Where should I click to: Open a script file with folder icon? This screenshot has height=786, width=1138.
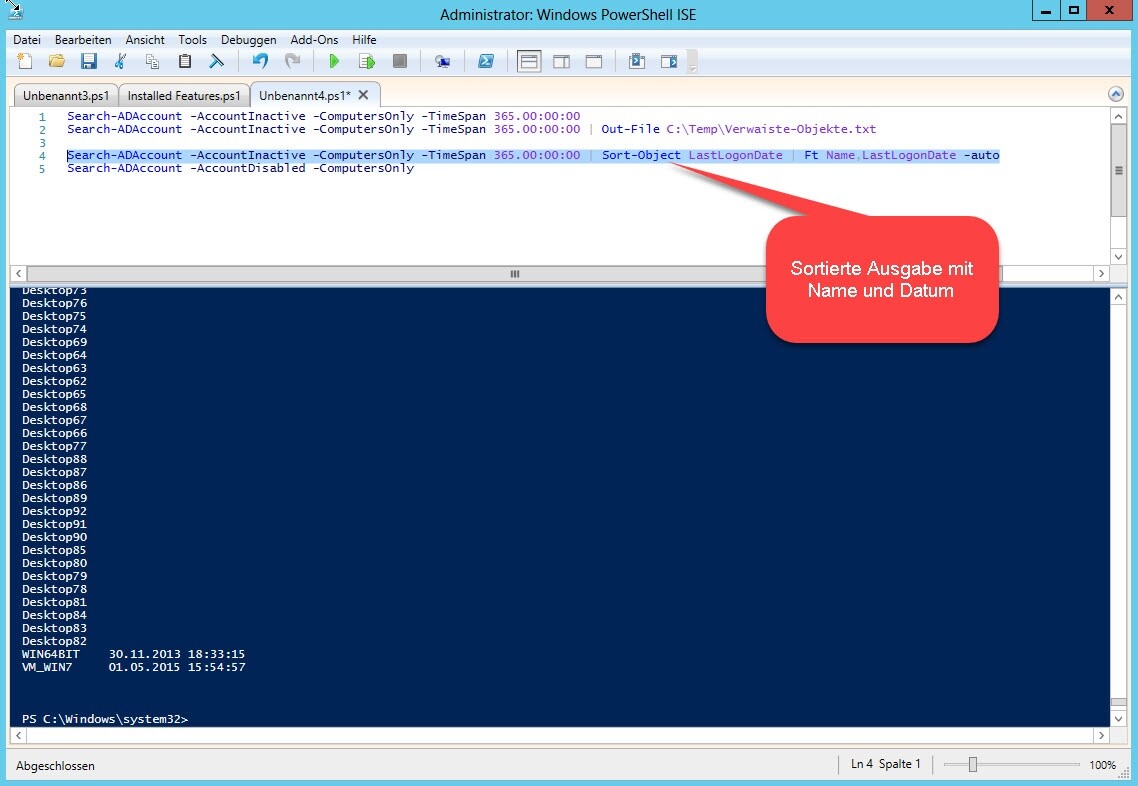click(57, 62)
